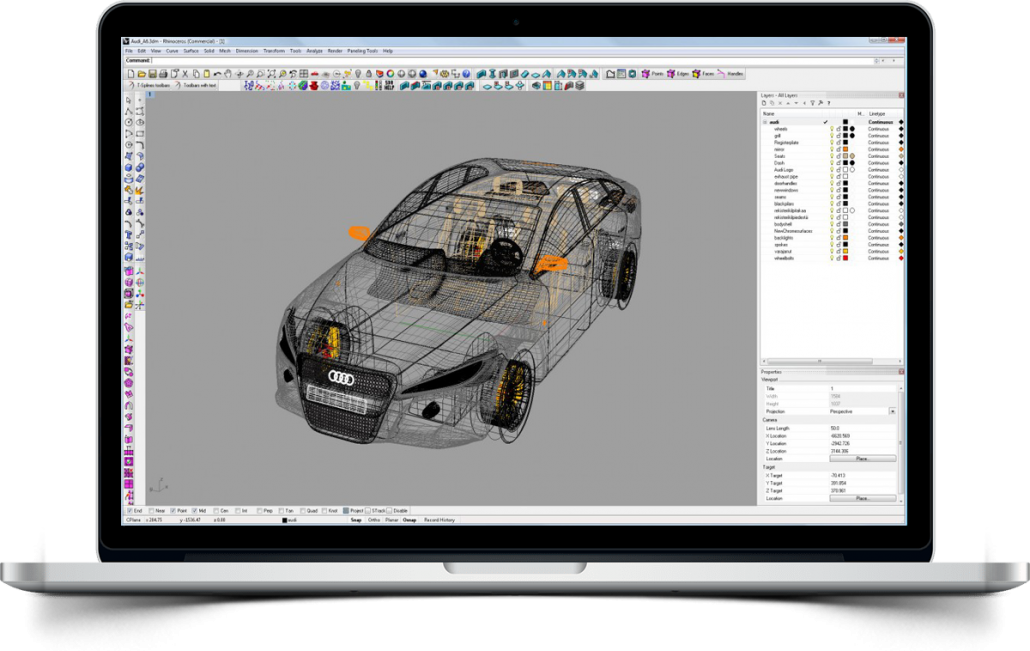Select the arrow pointer tool in left sidebar

129,101
